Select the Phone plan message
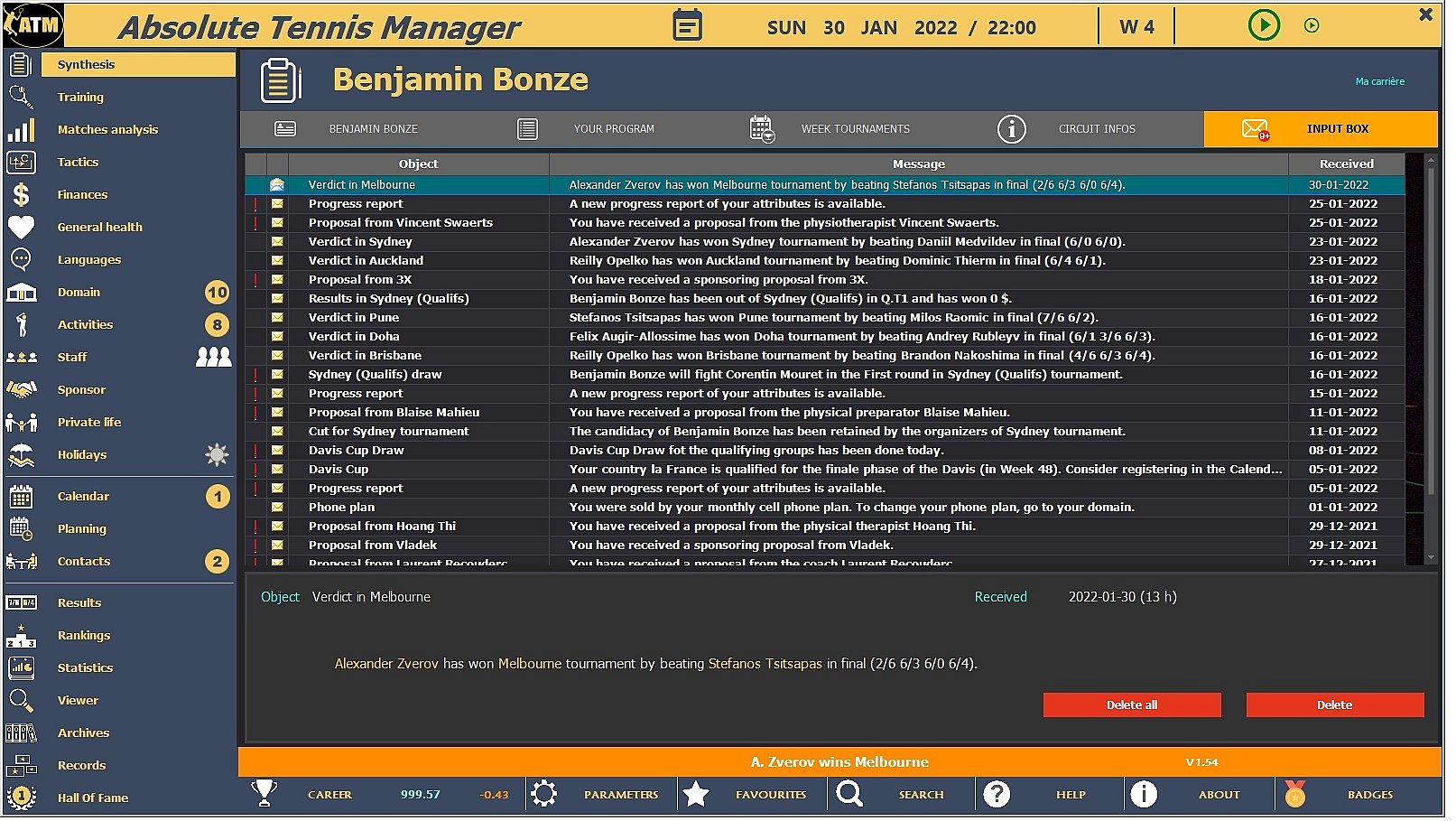The width and height of the screenshot is (1456, 821). 825,508
